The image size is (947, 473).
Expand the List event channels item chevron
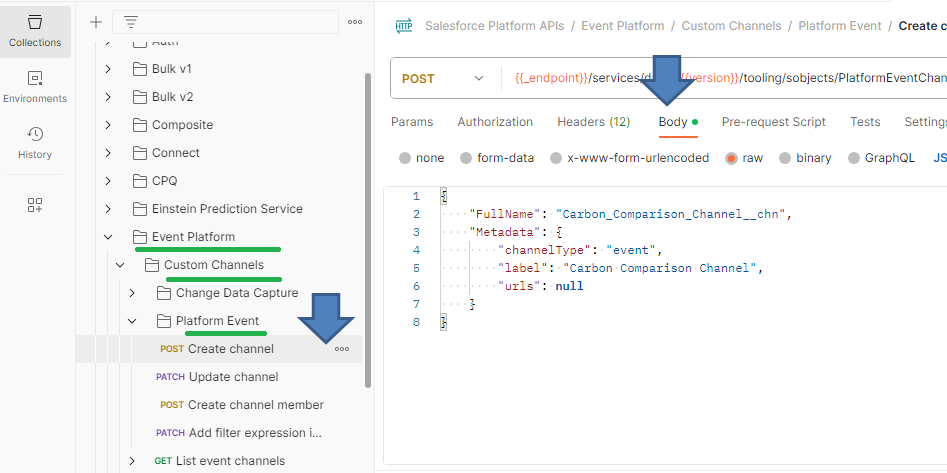point(132,461)
